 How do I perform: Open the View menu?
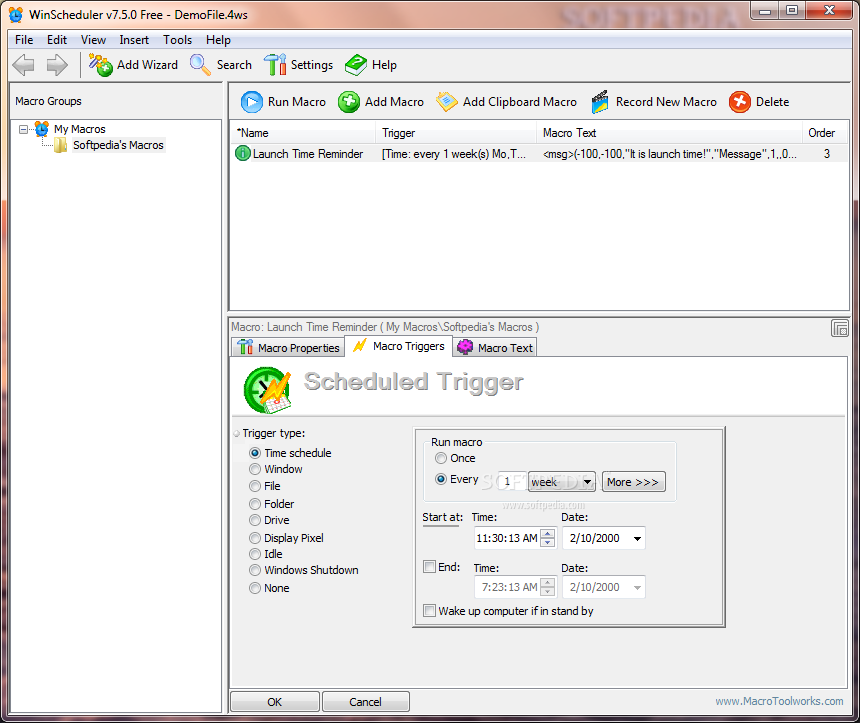[x=93, y=40]
